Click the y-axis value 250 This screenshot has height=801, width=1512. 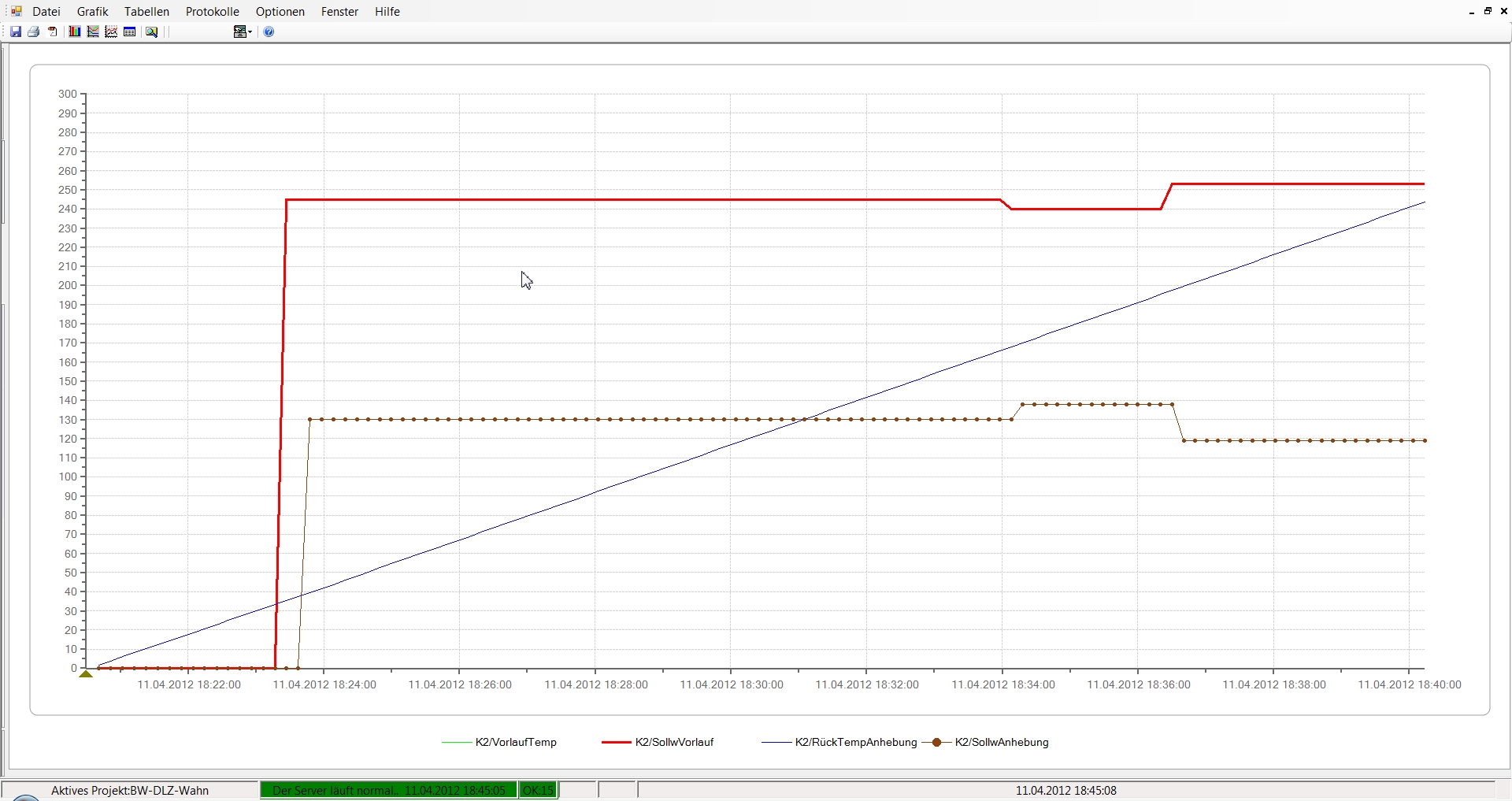click(68, 190)
